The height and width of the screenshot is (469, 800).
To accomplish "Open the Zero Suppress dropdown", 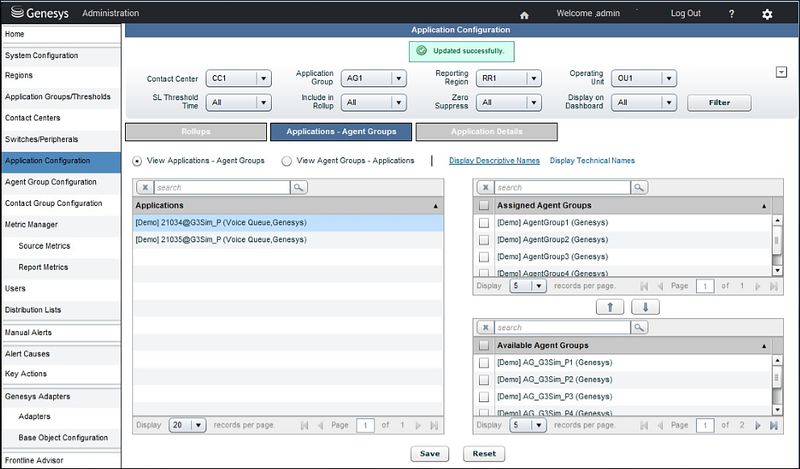I will tap(509, 103).
